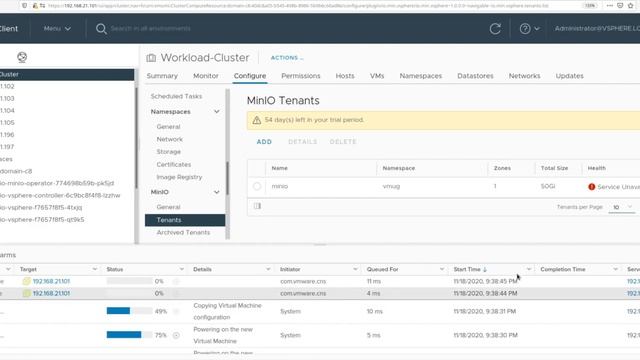640x360 pixels.
Task: Open Details column filter dropdown
Action: point(268,269)
